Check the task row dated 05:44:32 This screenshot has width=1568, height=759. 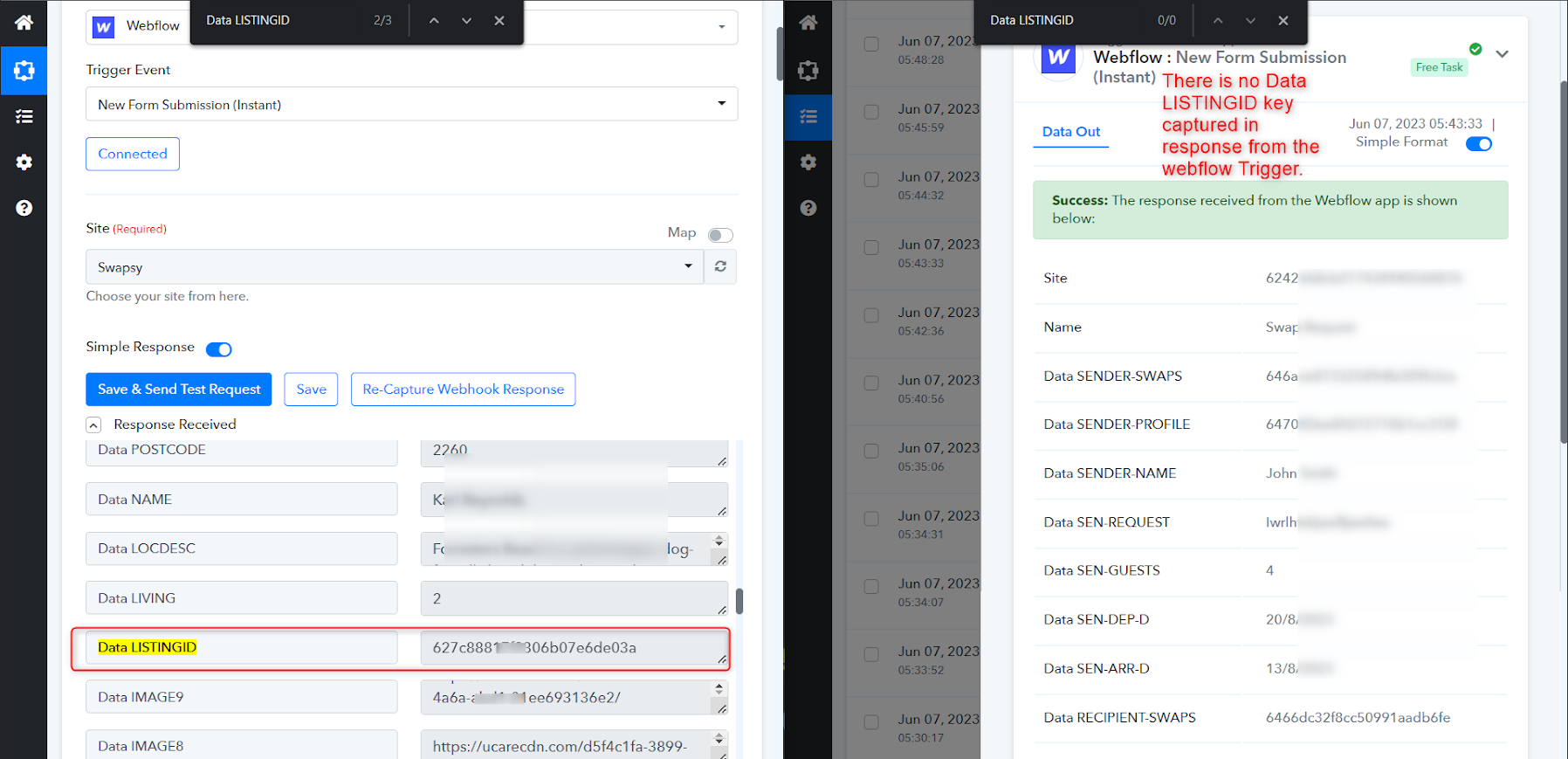point(871,180)
